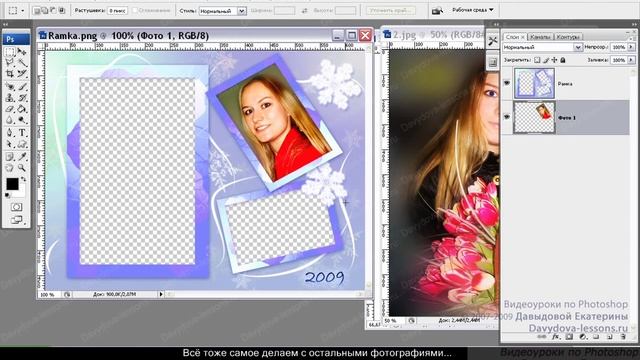Screen dimensions: 640x360
Task: Choose Subtract from Selection mode
Action: (x=53, y=11)
